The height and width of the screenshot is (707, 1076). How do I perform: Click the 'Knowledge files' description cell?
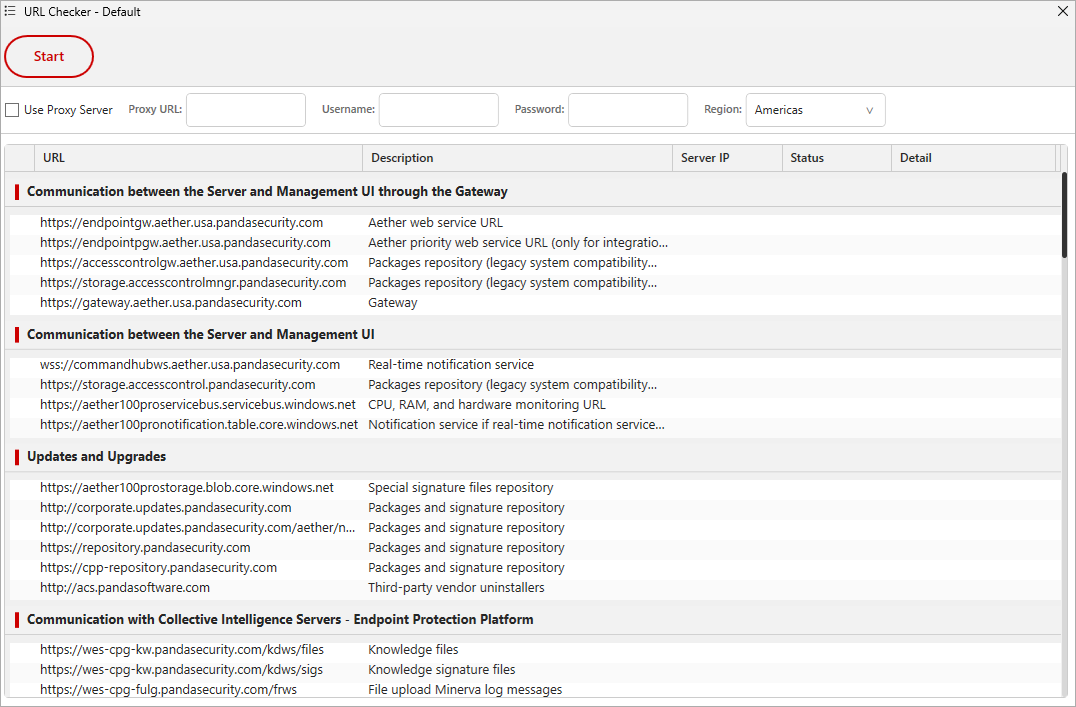click(413, 649)
